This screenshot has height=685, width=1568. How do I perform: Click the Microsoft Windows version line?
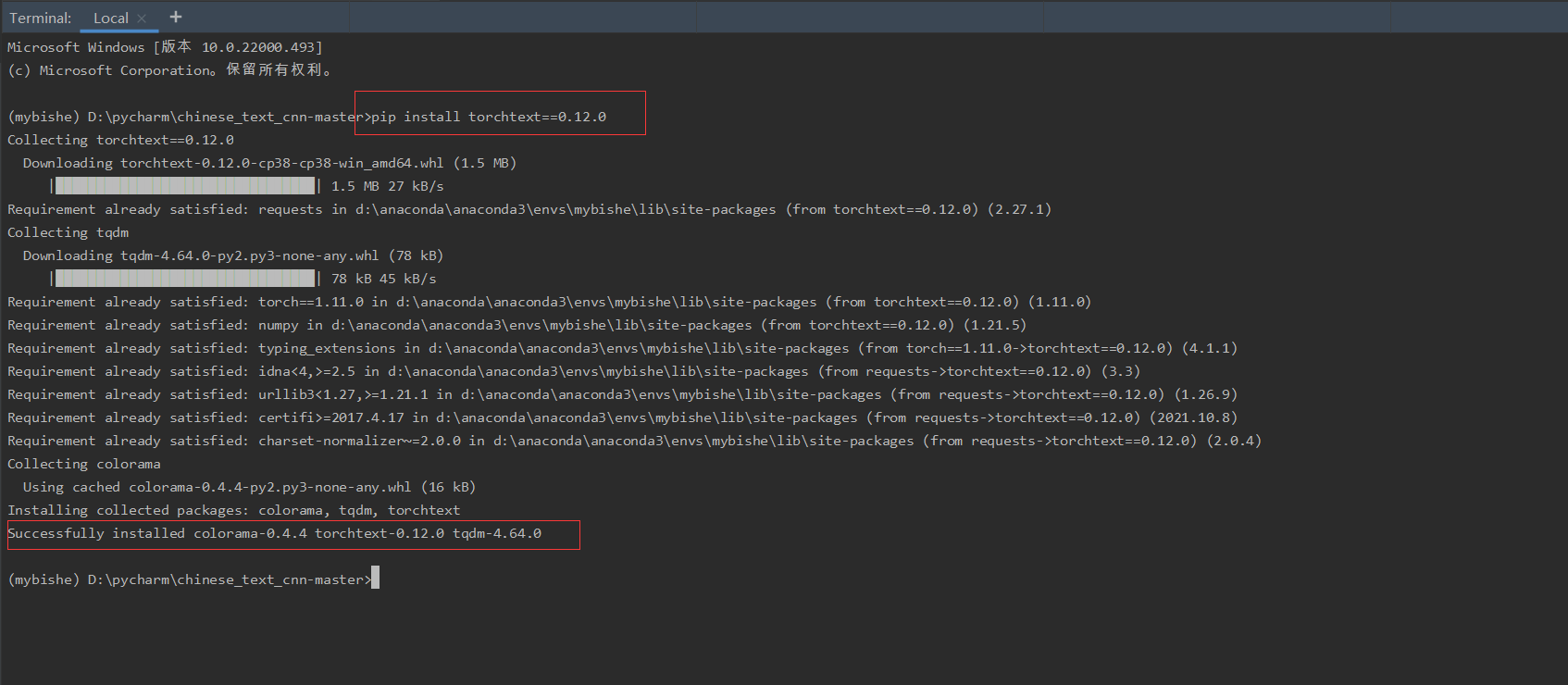166,47
